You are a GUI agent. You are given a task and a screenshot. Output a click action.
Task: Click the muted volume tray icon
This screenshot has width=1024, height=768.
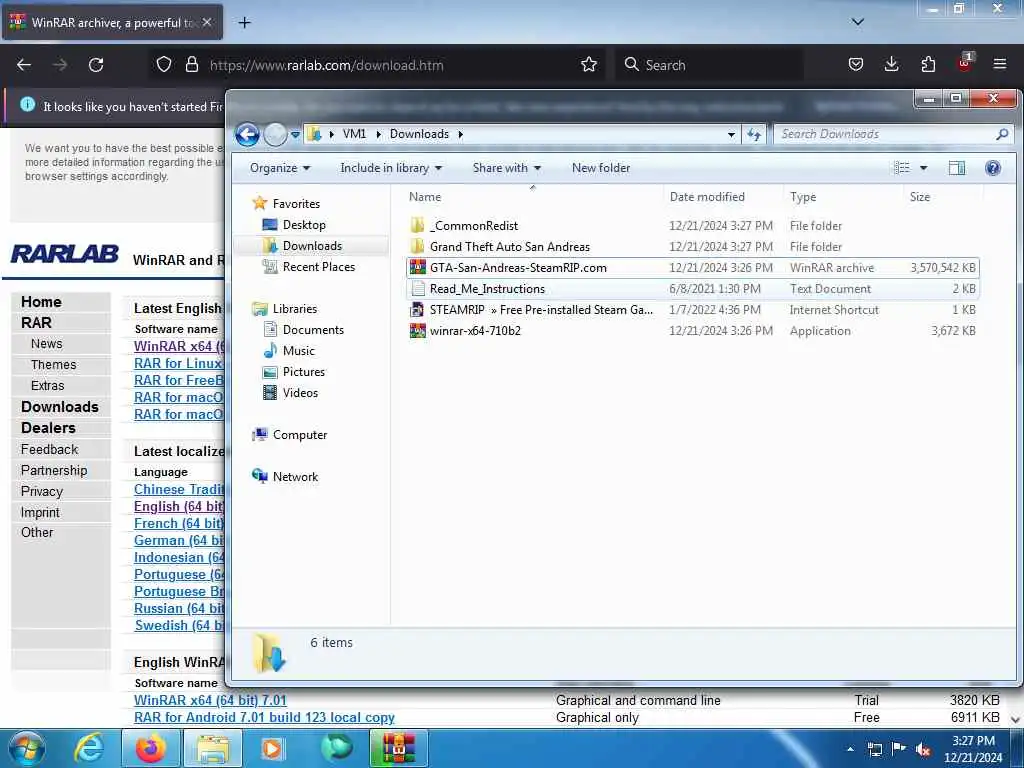click(x=923, y=750)
